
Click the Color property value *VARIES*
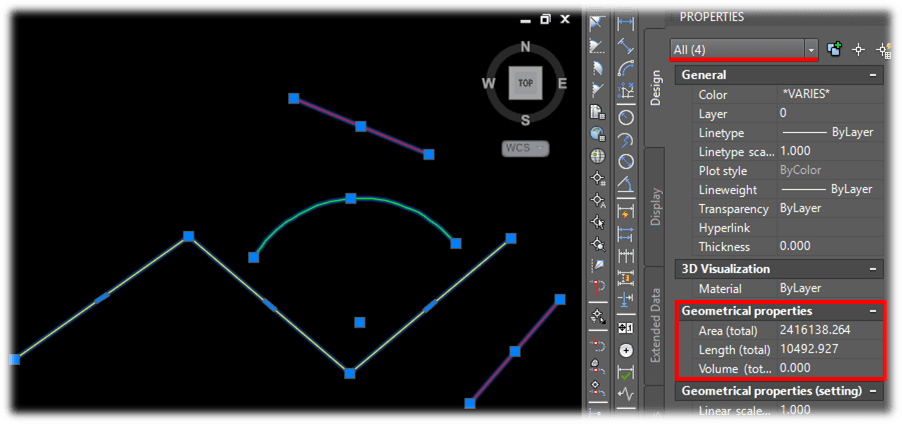(x=806, y=94)
